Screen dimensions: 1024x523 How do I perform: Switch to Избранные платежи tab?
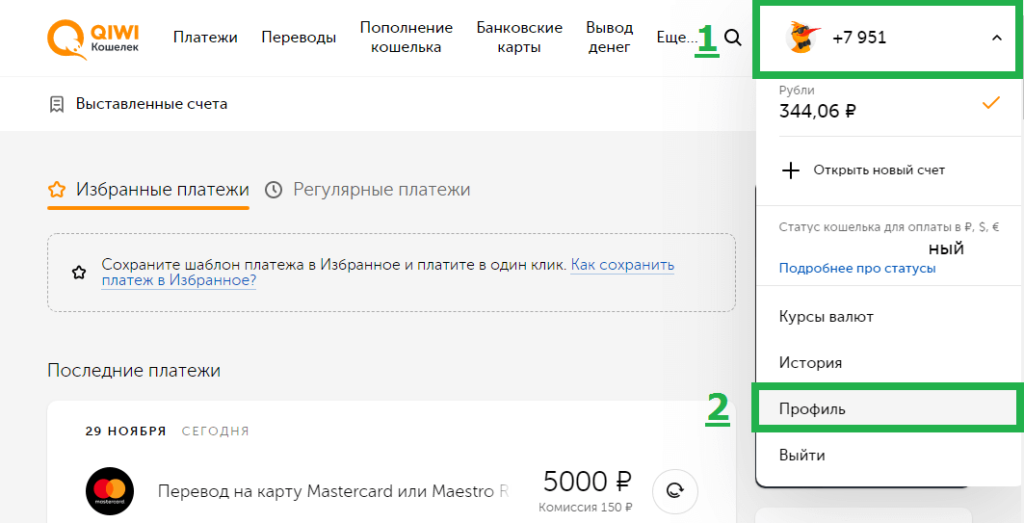[x=148, y=190]
